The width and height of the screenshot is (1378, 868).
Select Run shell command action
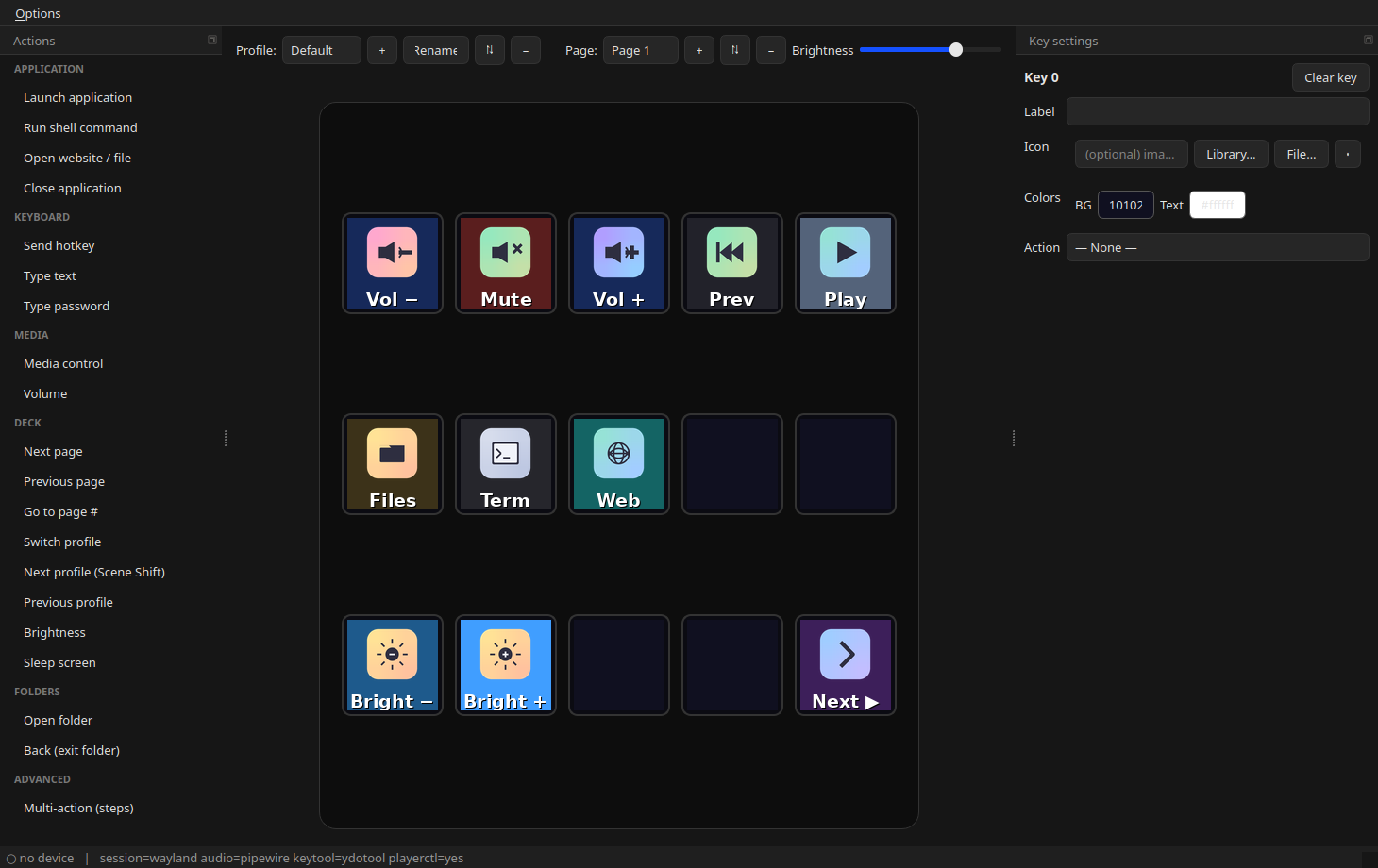[x=111, y=127]
